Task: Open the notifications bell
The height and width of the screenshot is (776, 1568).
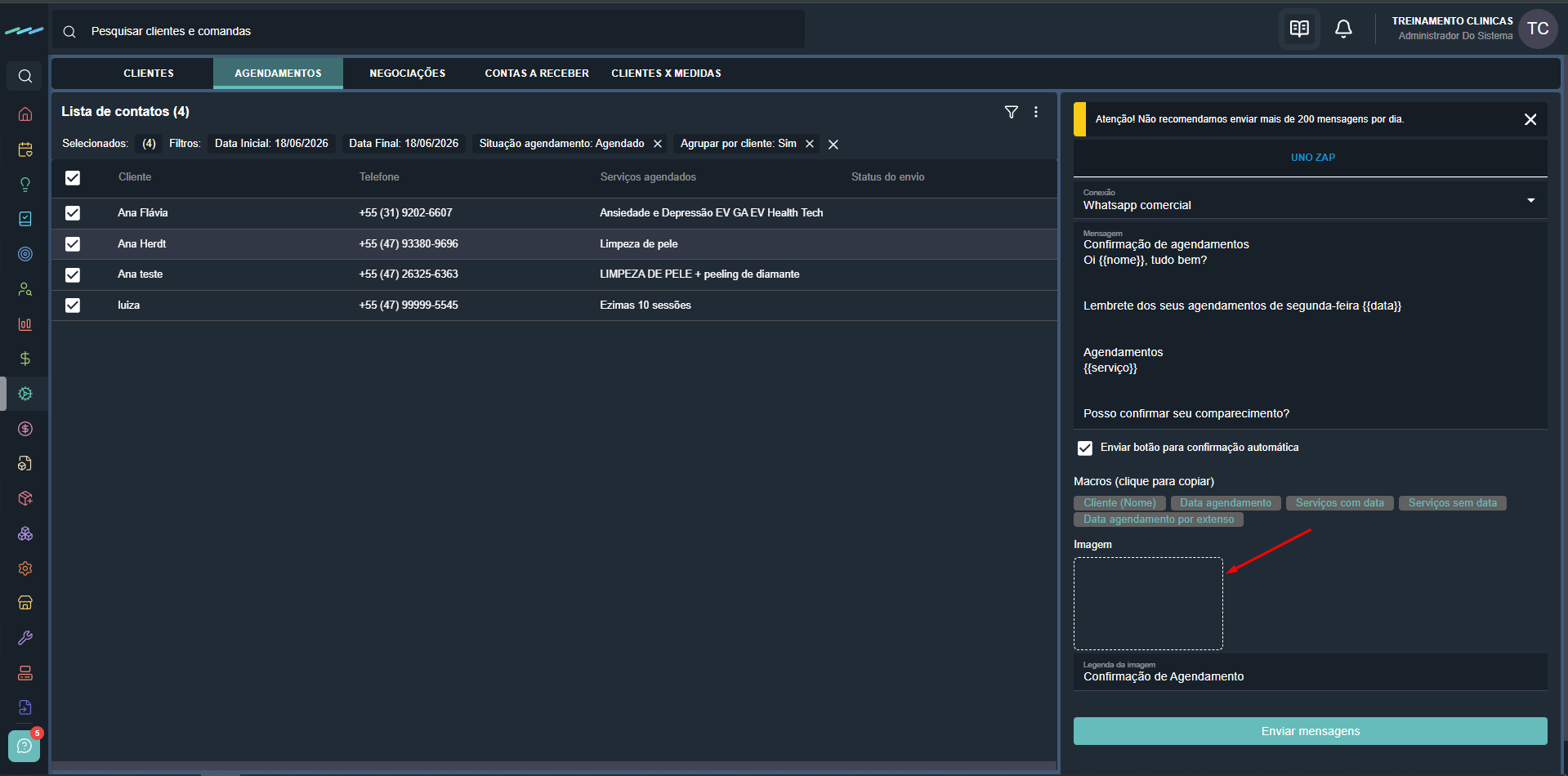Action: [1343, 29]
